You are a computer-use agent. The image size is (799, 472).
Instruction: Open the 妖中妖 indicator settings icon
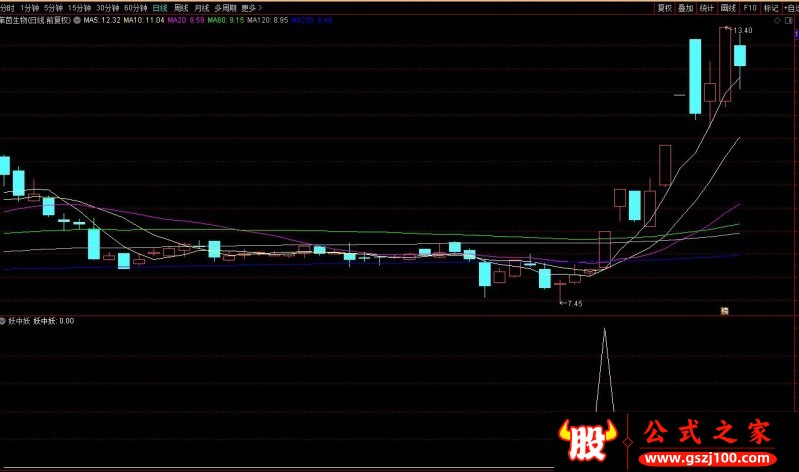click(x=3, y=321)
